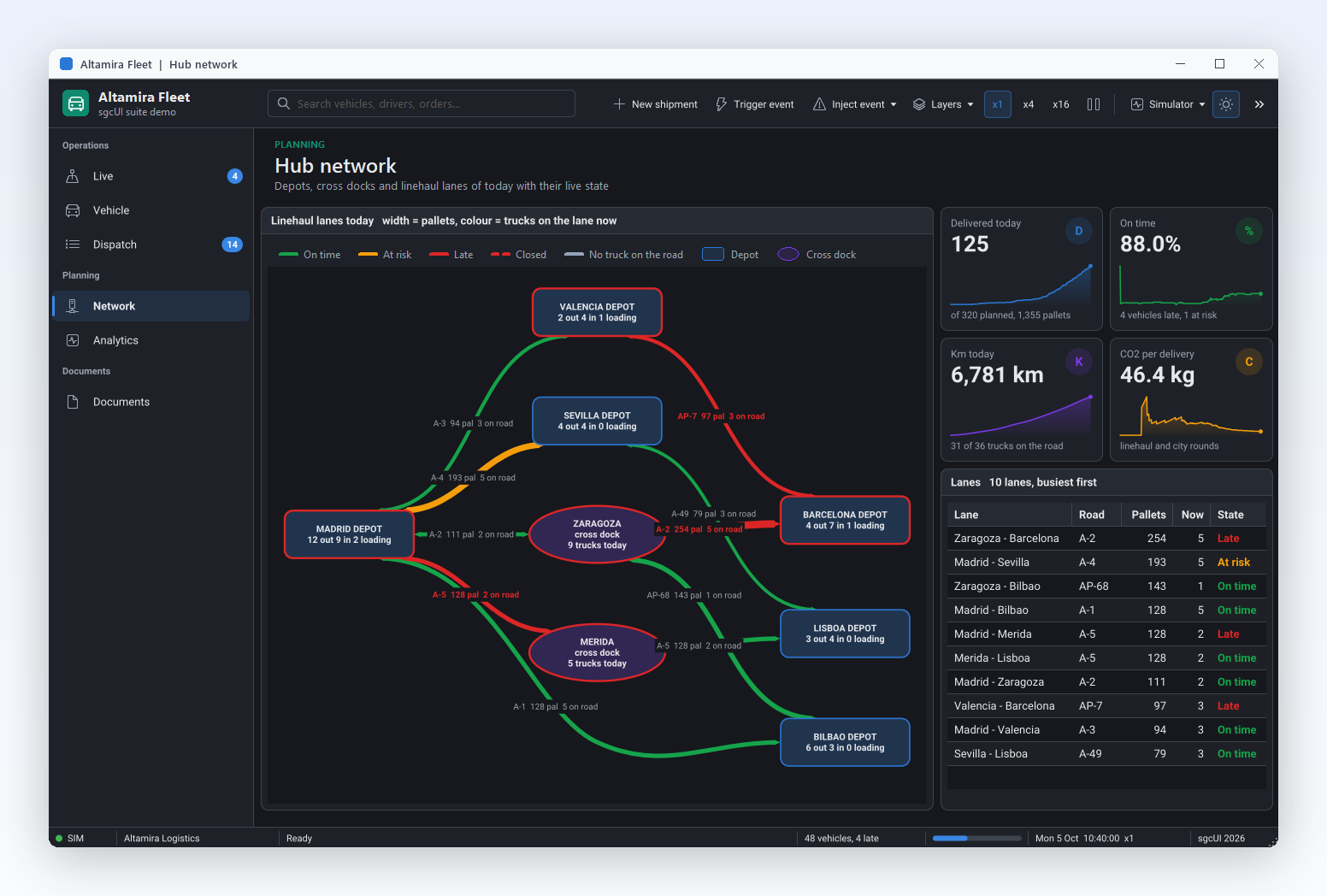1327x896 pixels.
Task: Toggle light/dark theme sun icon
Action: [x=1226, y=104]
